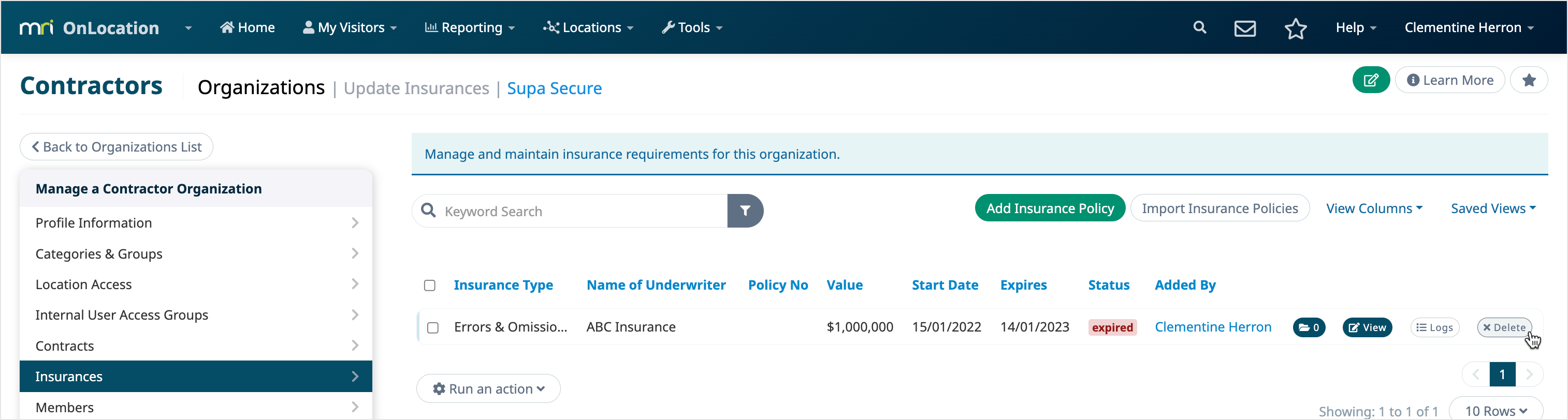Viewport: 1568px width, 420px height.
Task: Expand the Help menu
Action: (x=1356, y=27)
